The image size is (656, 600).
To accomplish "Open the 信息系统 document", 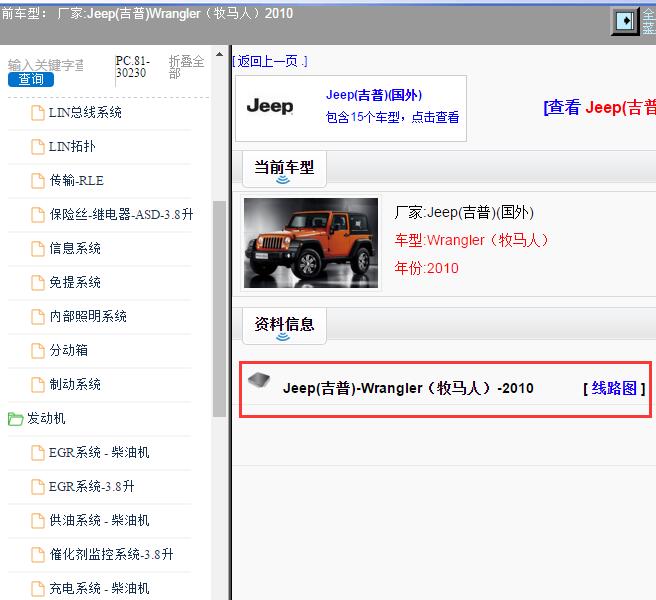I will [x=75, y=248].
